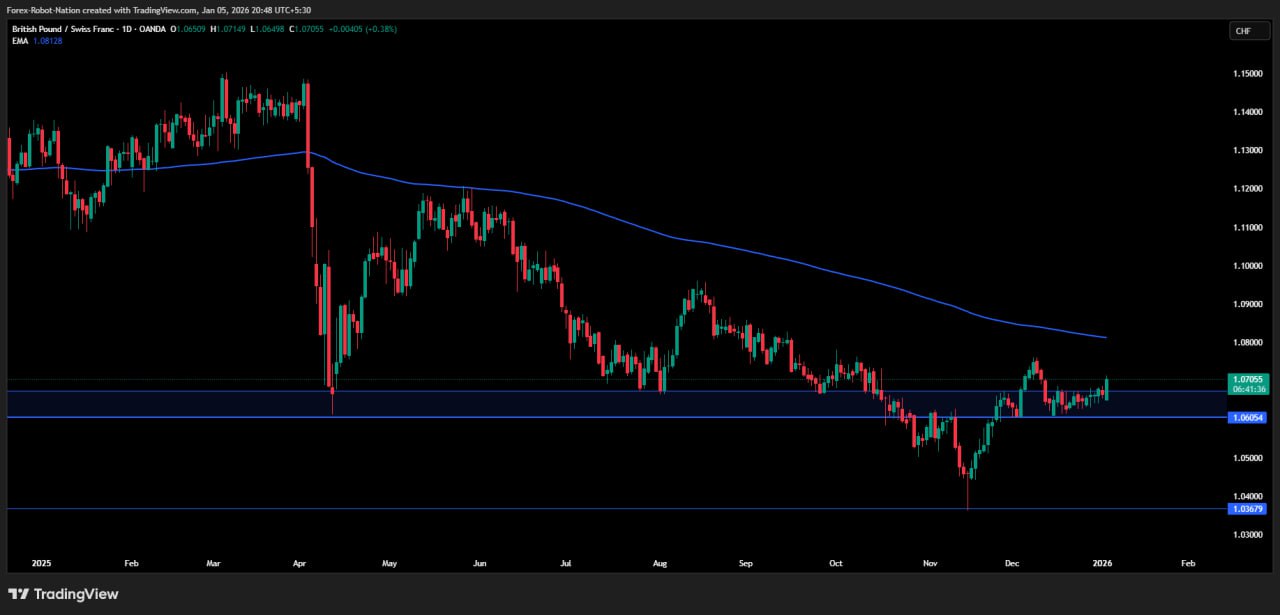Click the Nov label on time axis
This screenshot has width=1280, height=615.
931,563
